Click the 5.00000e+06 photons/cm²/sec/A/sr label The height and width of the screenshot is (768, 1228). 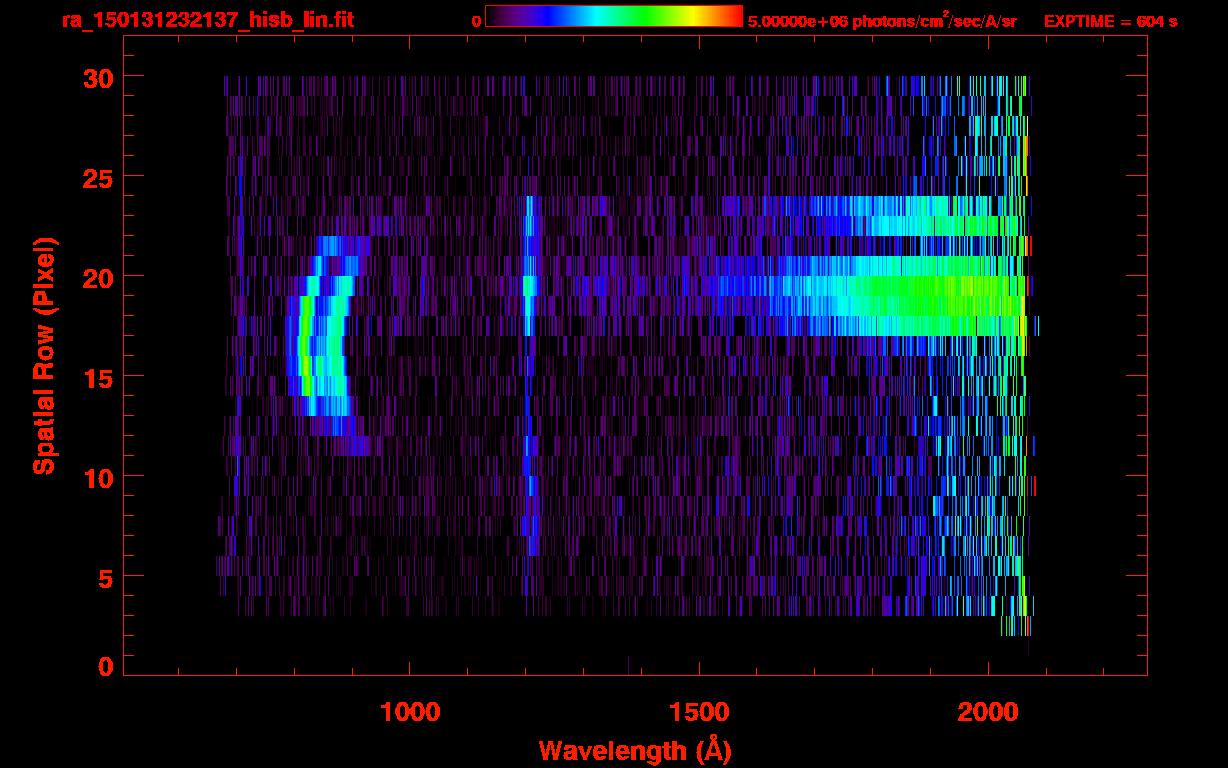(x=882, y=21)
